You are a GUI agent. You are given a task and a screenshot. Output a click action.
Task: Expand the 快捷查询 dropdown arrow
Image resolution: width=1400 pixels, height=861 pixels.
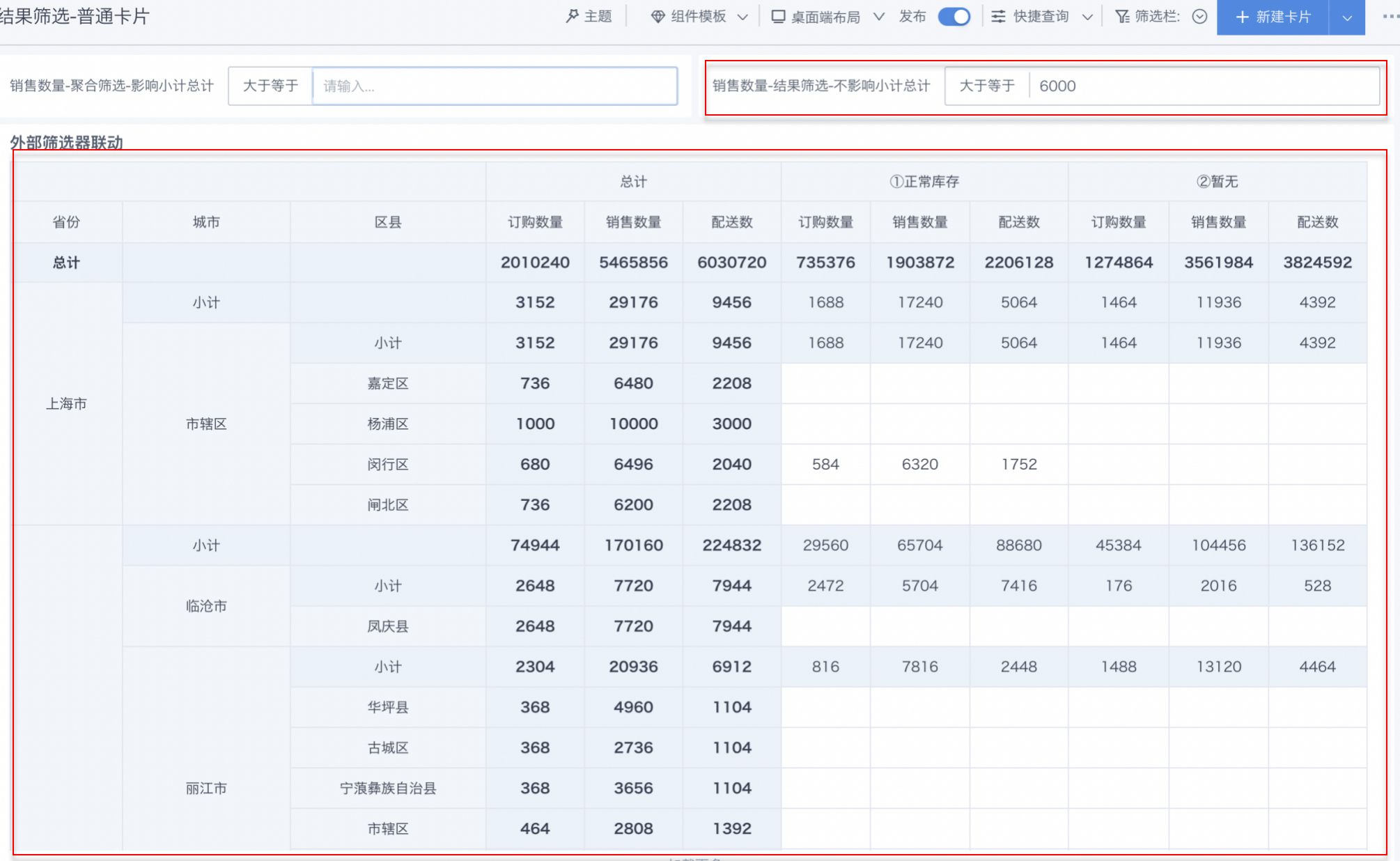pos(1087,17)
